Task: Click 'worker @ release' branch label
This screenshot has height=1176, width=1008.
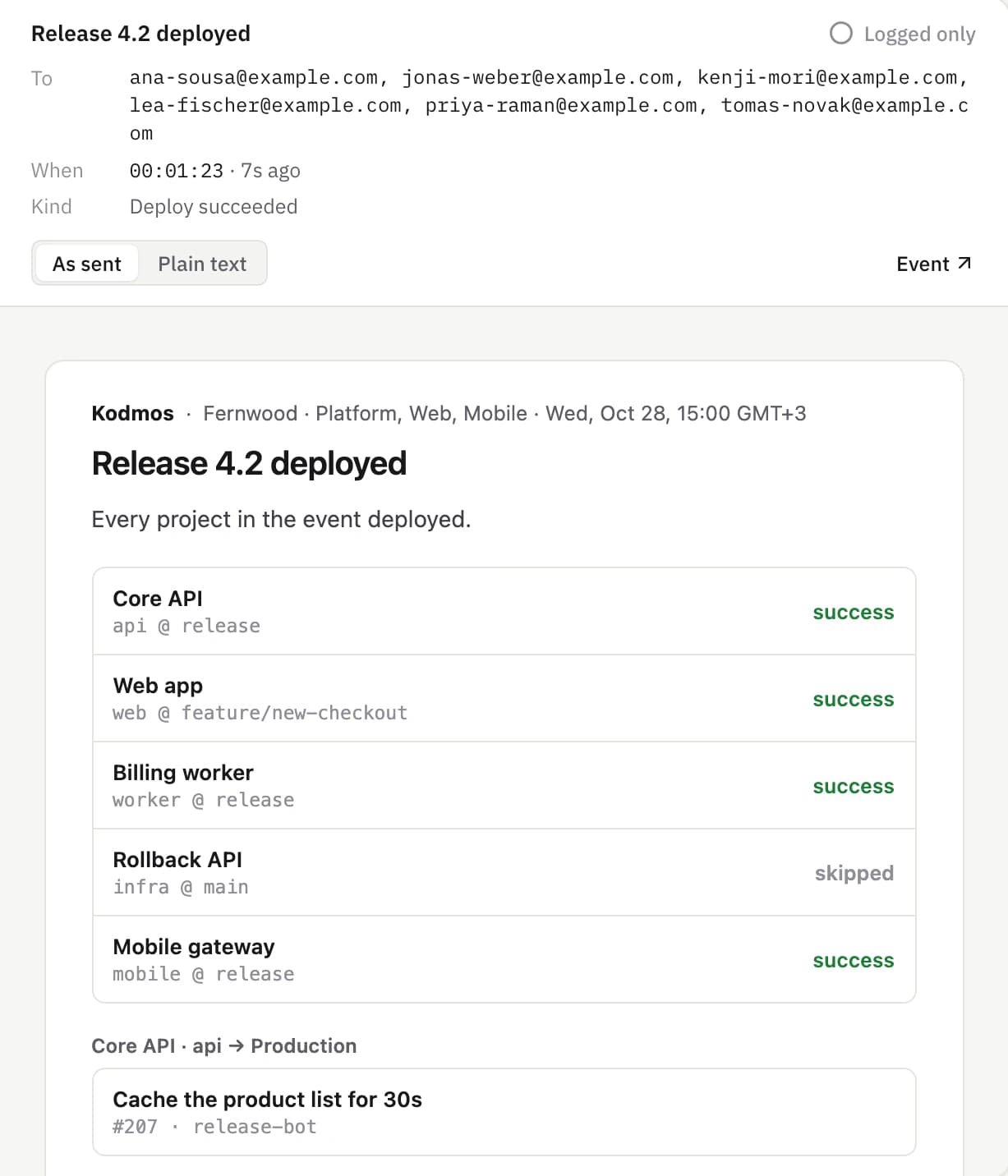Action: (x=204, y=801)
